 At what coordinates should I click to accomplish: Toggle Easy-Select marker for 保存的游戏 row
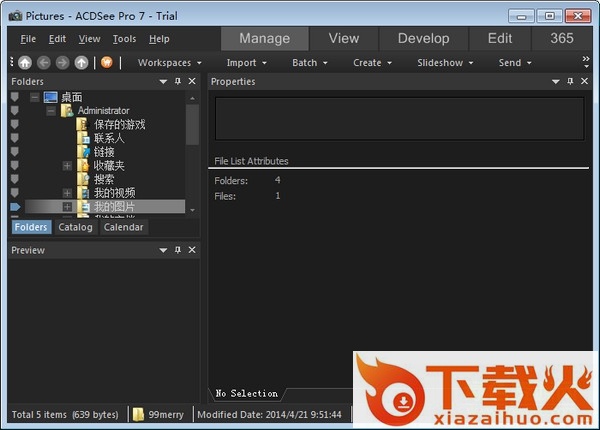click(15, 125)
